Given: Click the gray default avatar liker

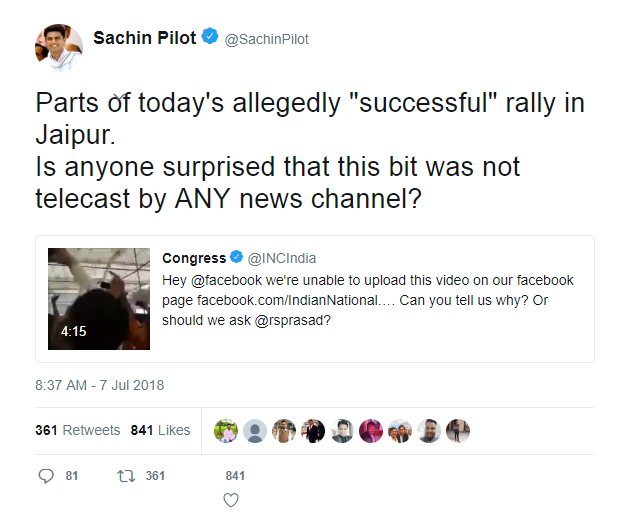Looking at the screenshot, I should pyautogui.click(x=255, y=431).
